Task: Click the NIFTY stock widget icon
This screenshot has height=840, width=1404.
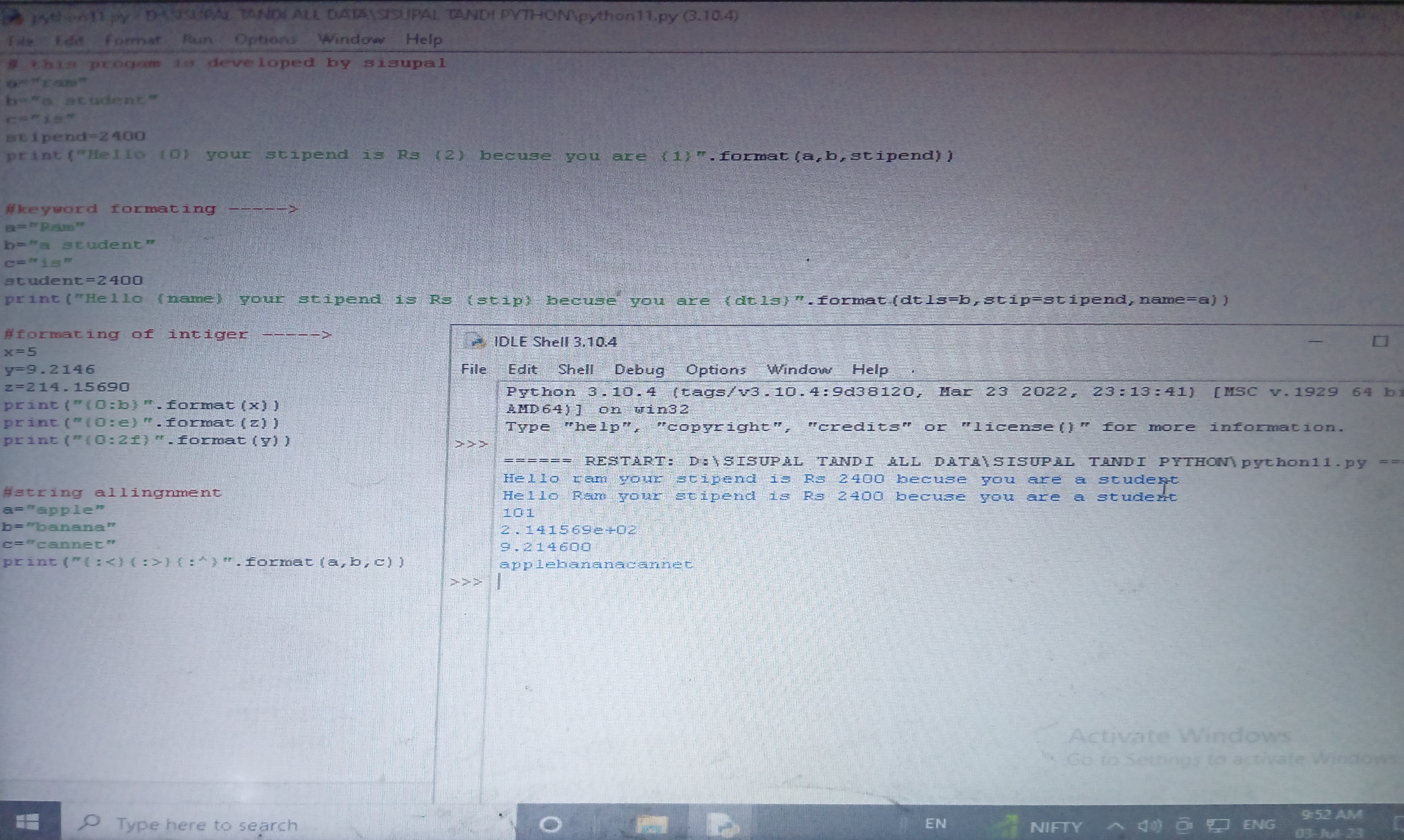Action: click(x=1004, y=825)
